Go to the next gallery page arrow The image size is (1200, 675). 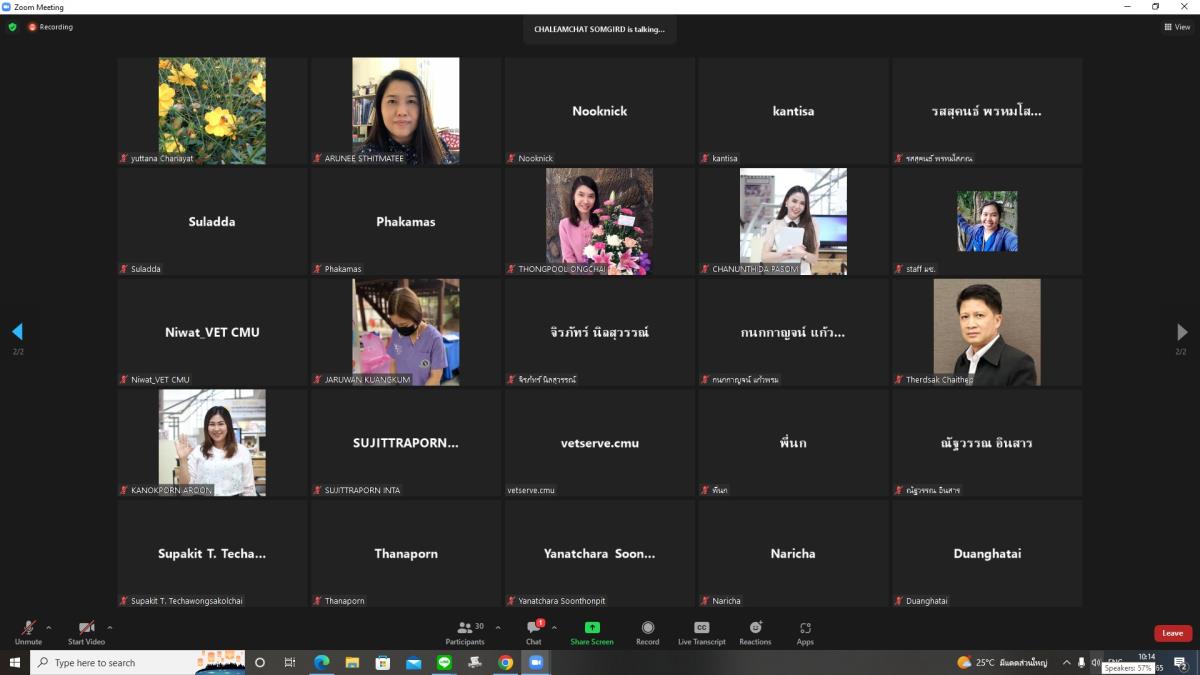click(x=1182, y=332)
